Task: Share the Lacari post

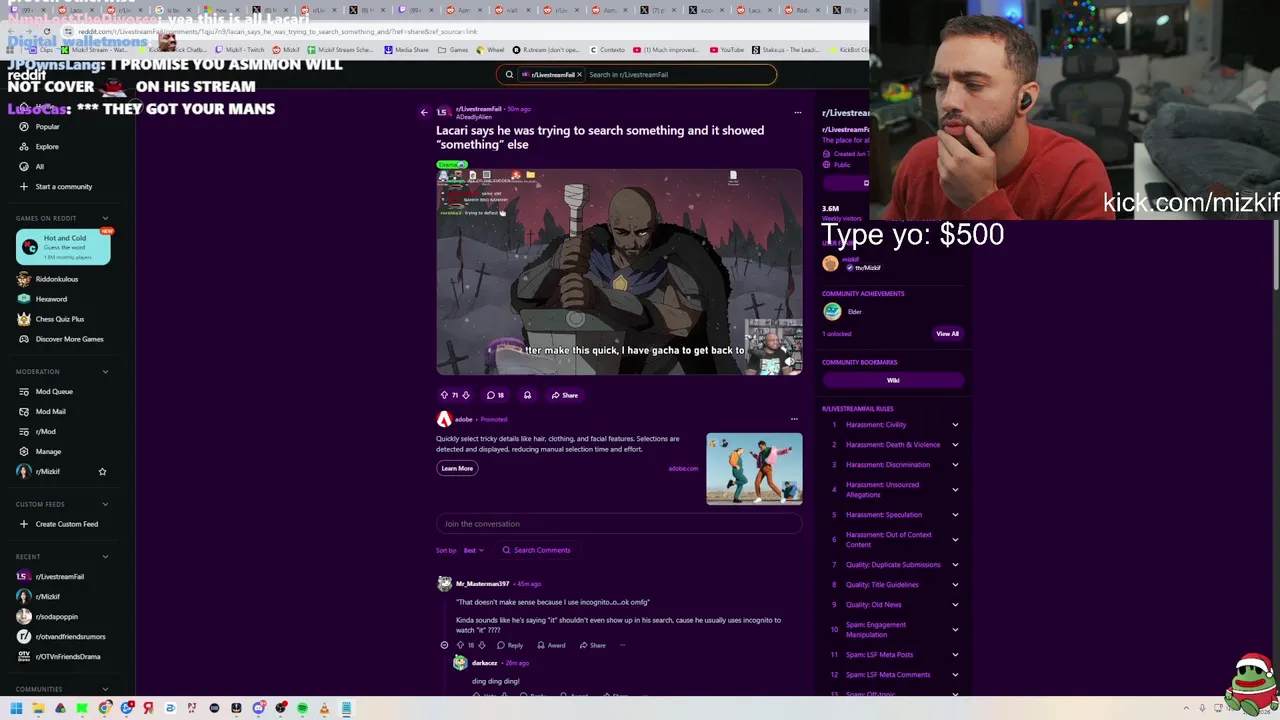Action: tap(565, 395)
